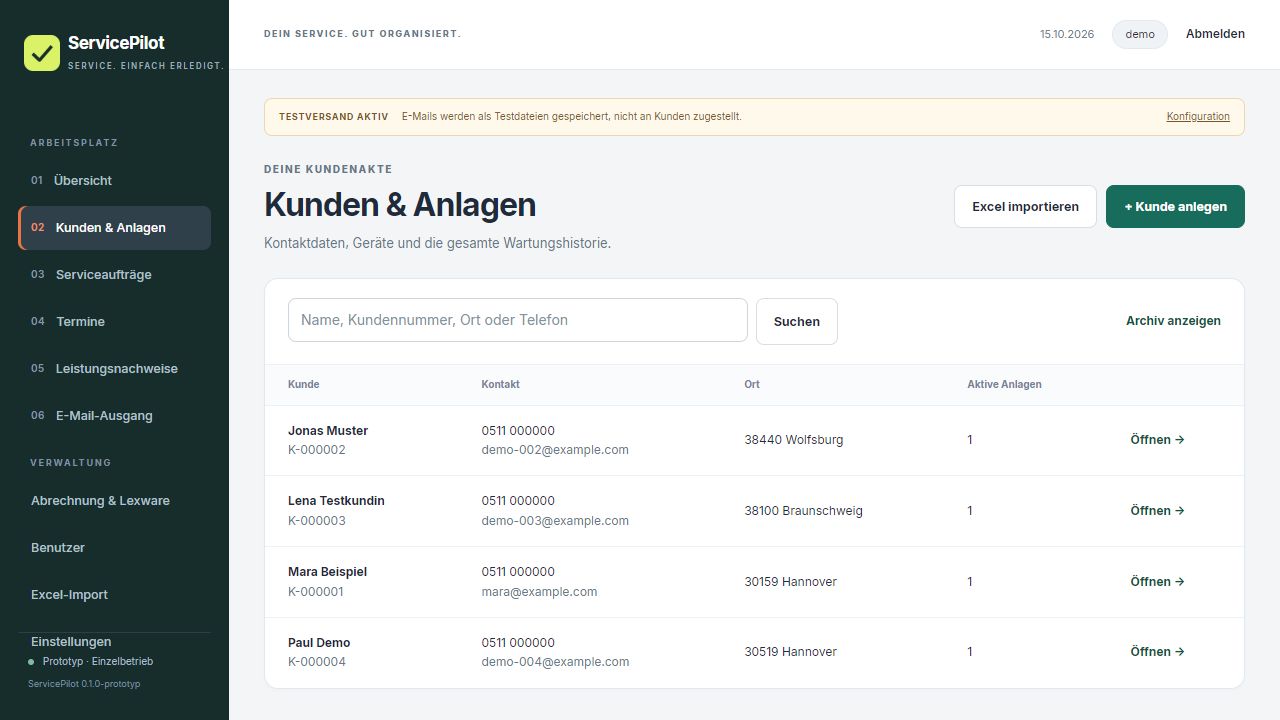Open the Paul Demo customer record

(x=1157, y=652)
